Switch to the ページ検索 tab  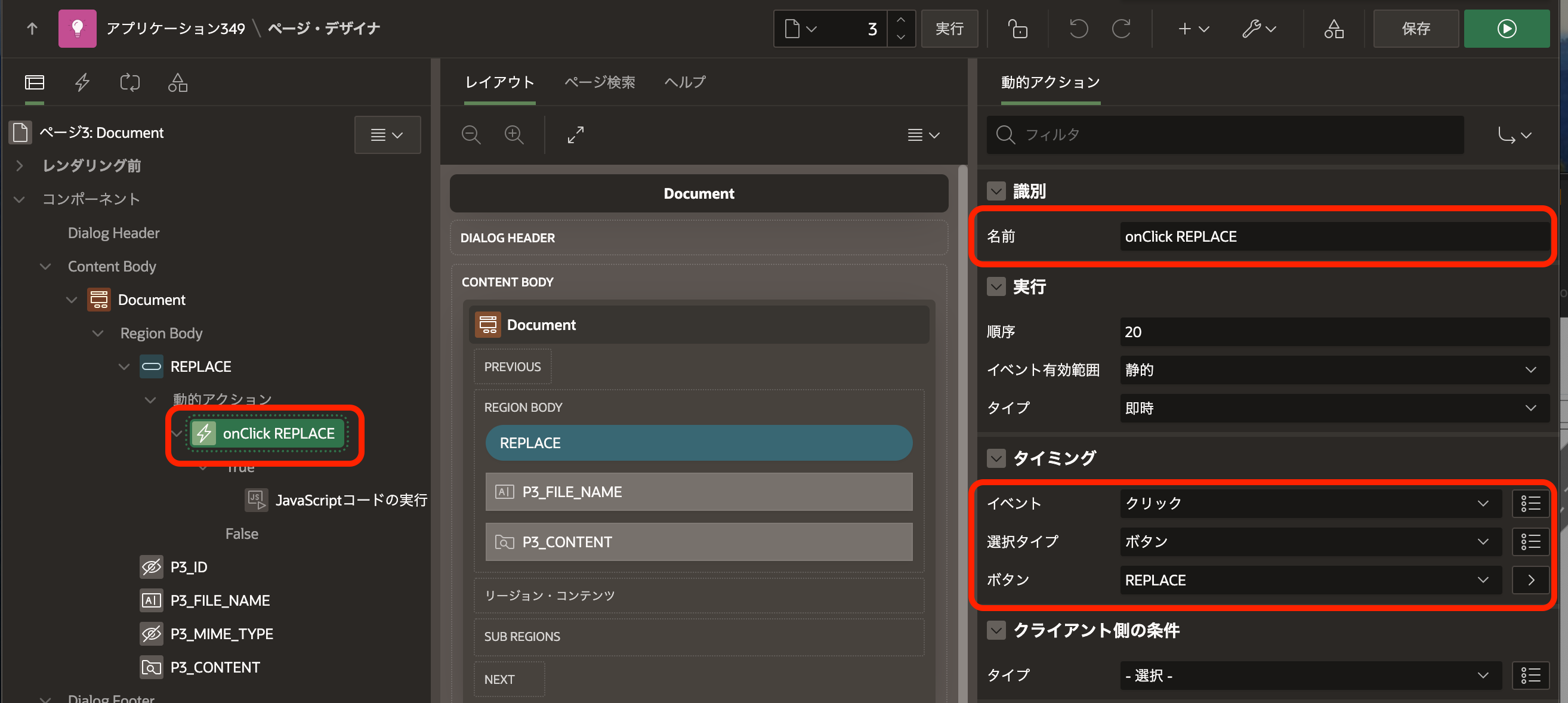[x=599, y=82]
